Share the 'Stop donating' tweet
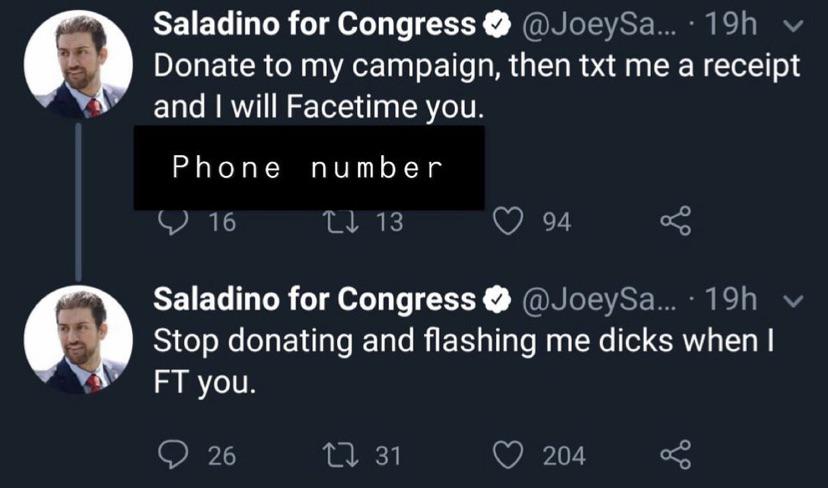Image resolution: width=828 pixels, height=488 pixels. coord(675,456)
